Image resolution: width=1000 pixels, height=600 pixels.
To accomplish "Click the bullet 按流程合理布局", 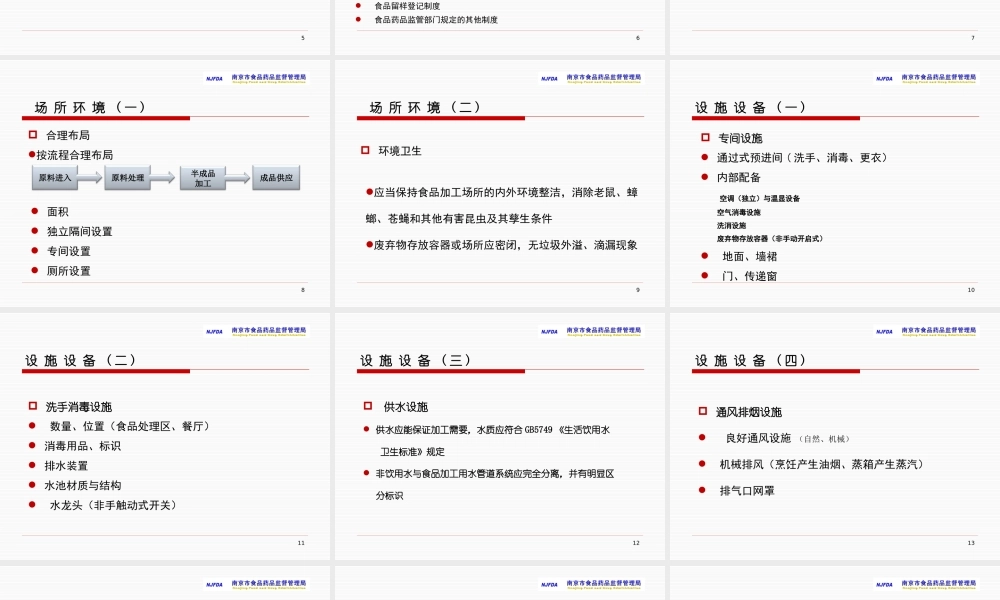I will point(75,155).
